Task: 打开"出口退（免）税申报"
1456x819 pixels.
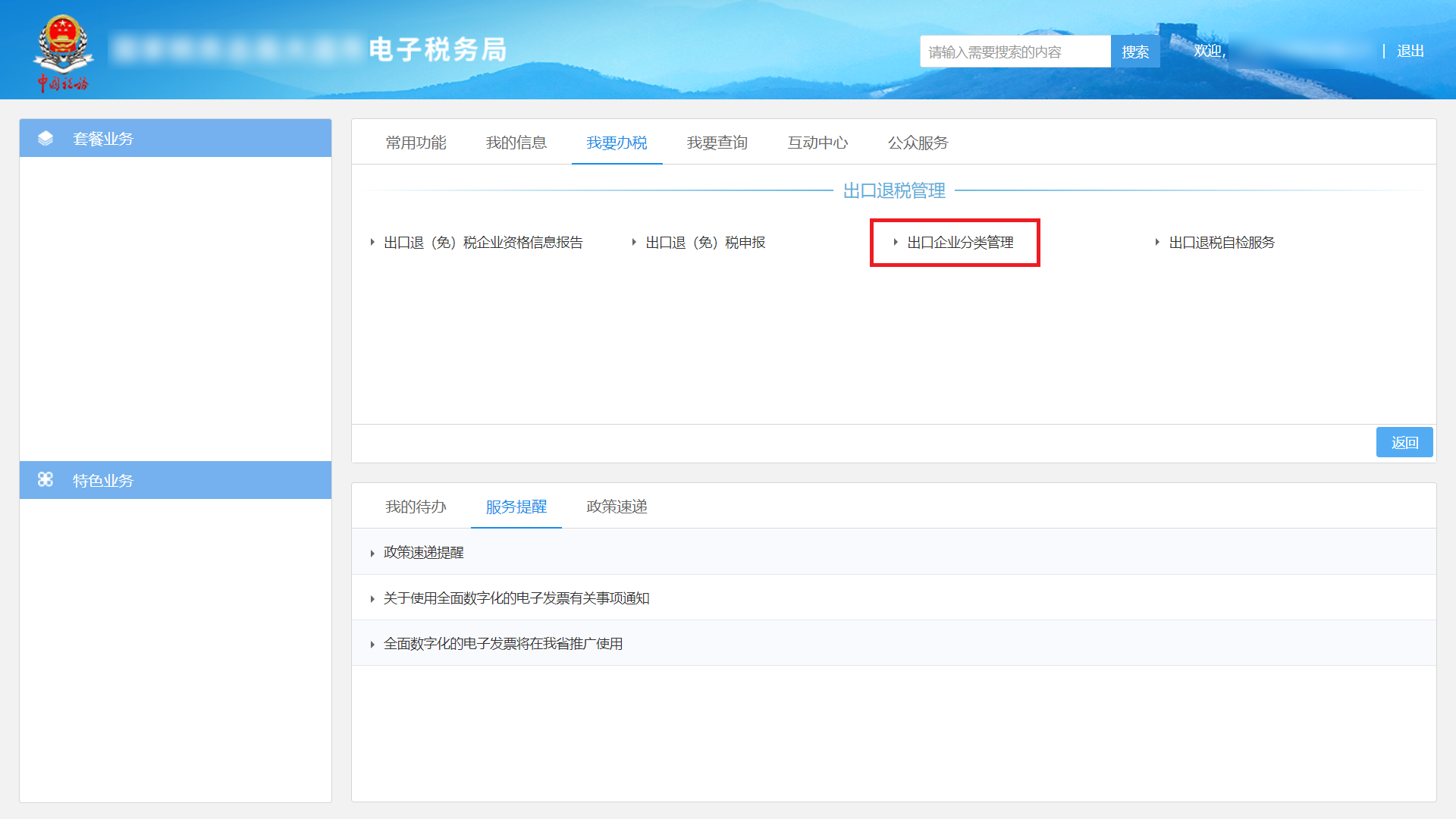Action: point(704,243)
